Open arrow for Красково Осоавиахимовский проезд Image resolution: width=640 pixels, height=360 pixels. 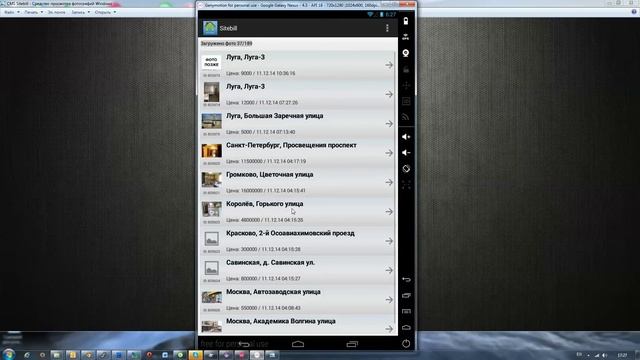click(x=389, y=241)
